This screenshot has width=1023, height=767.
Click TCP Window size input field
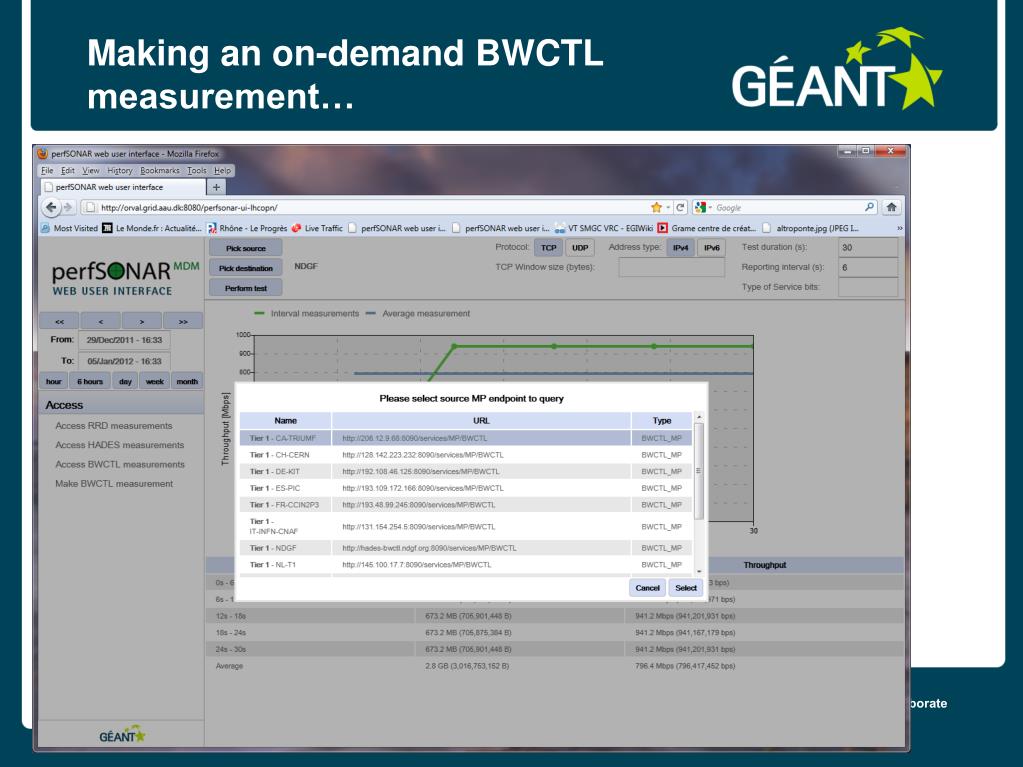(x=672, y=267)
